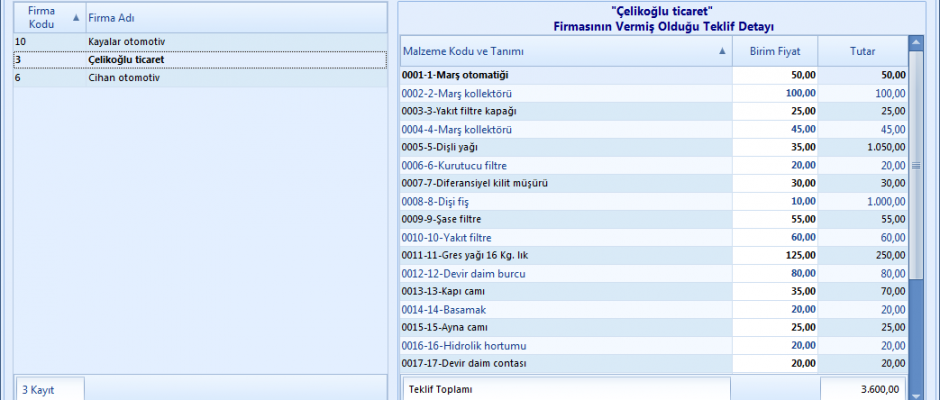Click the sort arrow in Firma Kodu header
Image resolution: width=940 pixels, height=400 pixels.
click(x=76, y=17)
